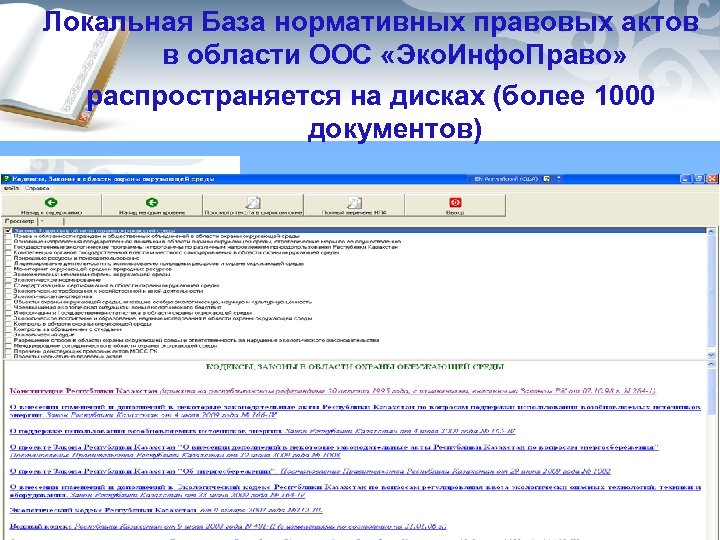Switch to the Просмотр tab
The width and height of the screenshot is (720, 540).
20,221
